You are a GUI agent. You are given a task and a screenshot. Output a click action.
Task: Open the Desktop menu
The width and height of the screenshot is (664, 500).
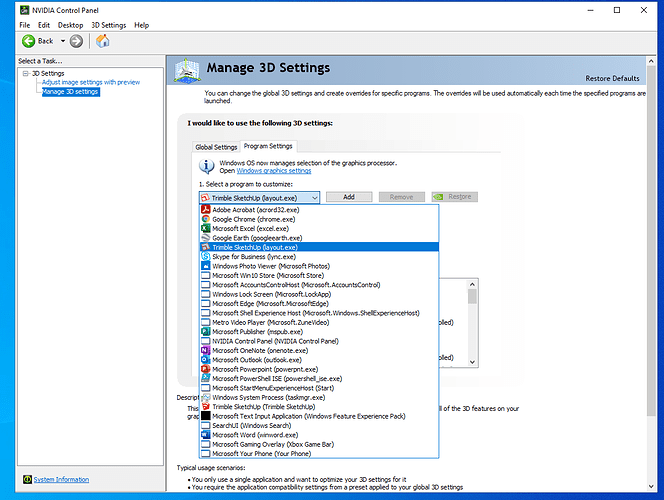point(70,25)
